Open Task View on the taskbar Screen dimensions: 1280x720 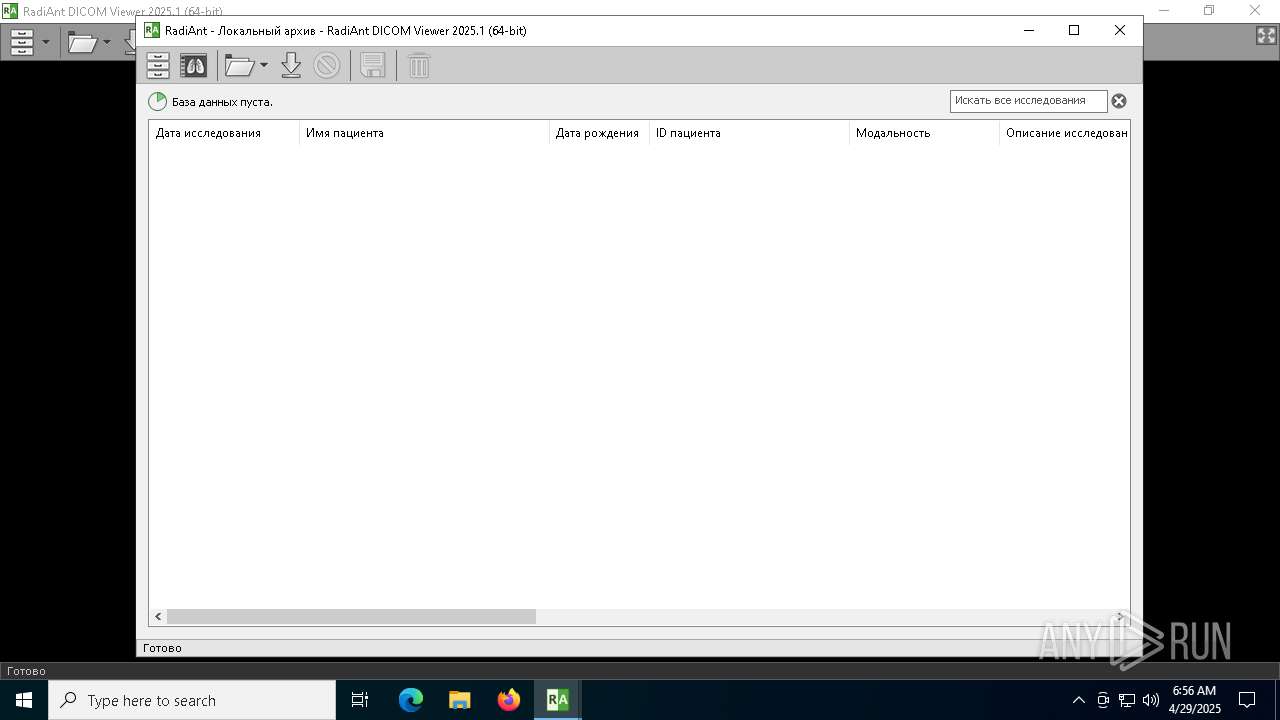[x=360, y=700]
